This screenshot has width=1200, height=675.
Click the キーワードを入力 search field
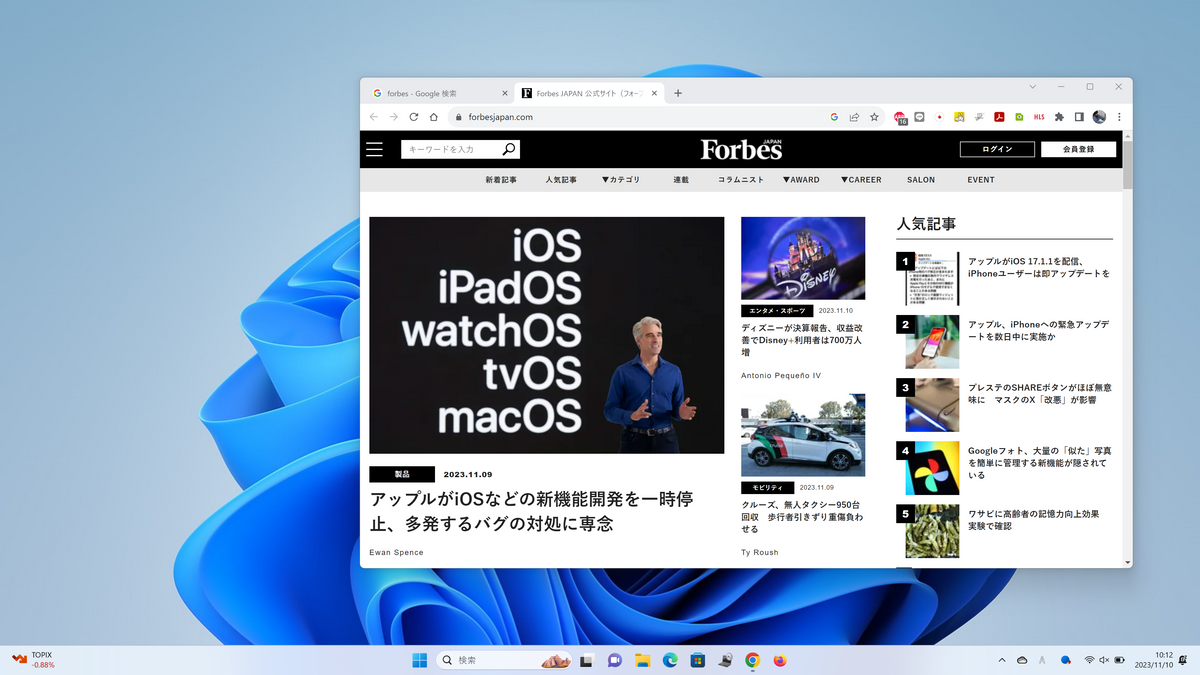point(452,149)
